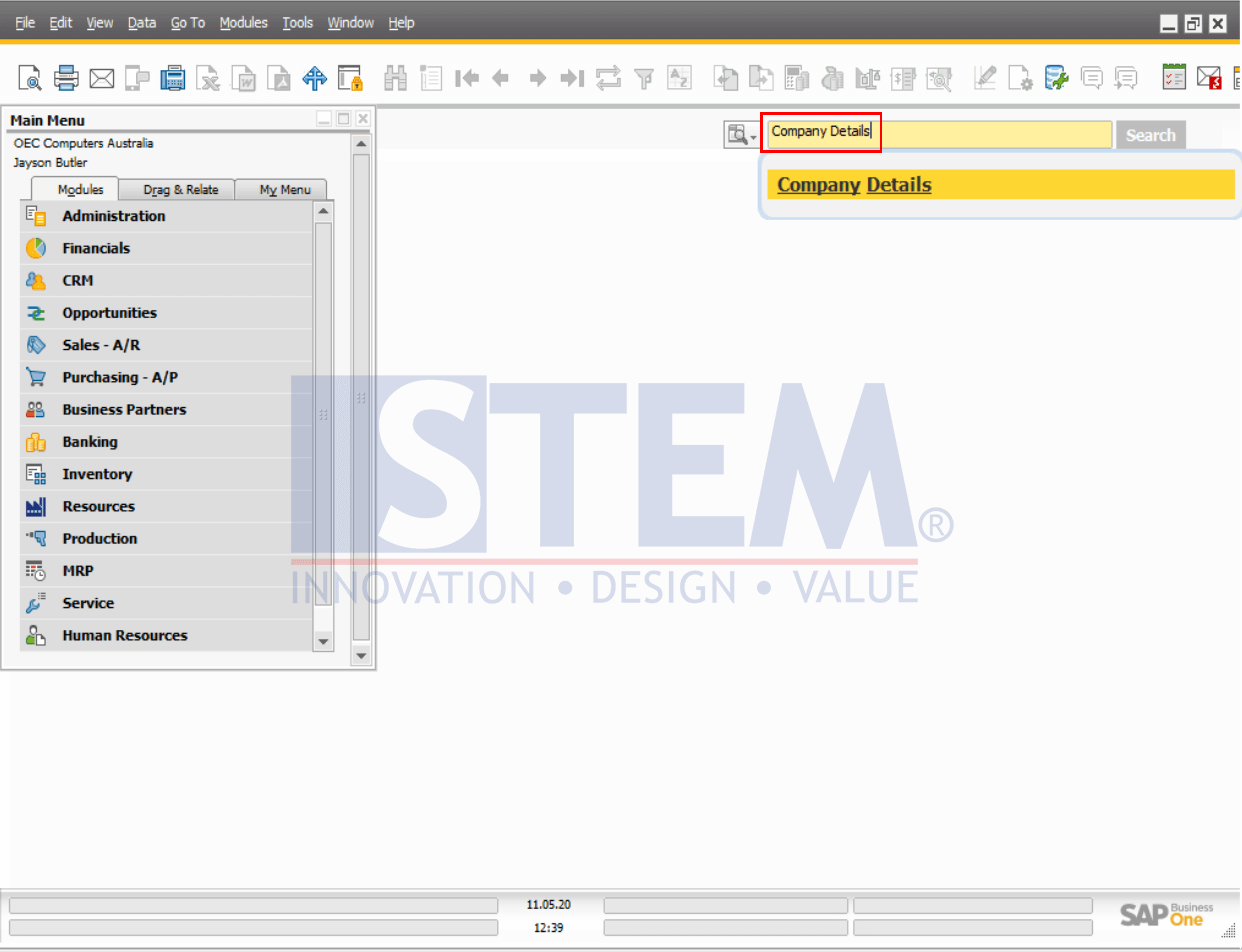Viewport: 1242px width, 952px height.
Task: Click the Find binoculars icon
Action: point(396,78)
